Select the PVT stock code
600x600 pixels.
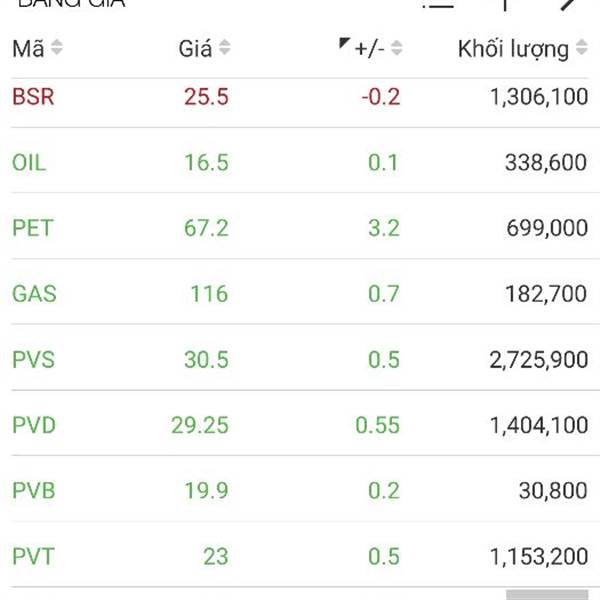click(33, 556)
